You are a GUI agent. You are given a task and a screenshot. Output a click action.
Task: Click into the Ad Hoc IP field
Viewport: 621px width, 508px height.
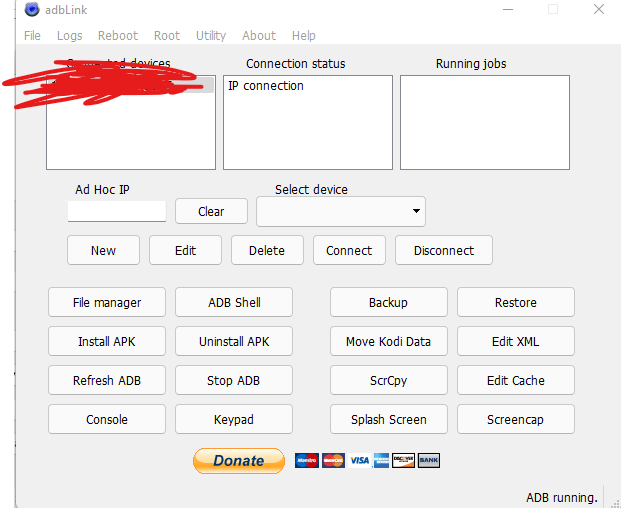pos(117,211)
